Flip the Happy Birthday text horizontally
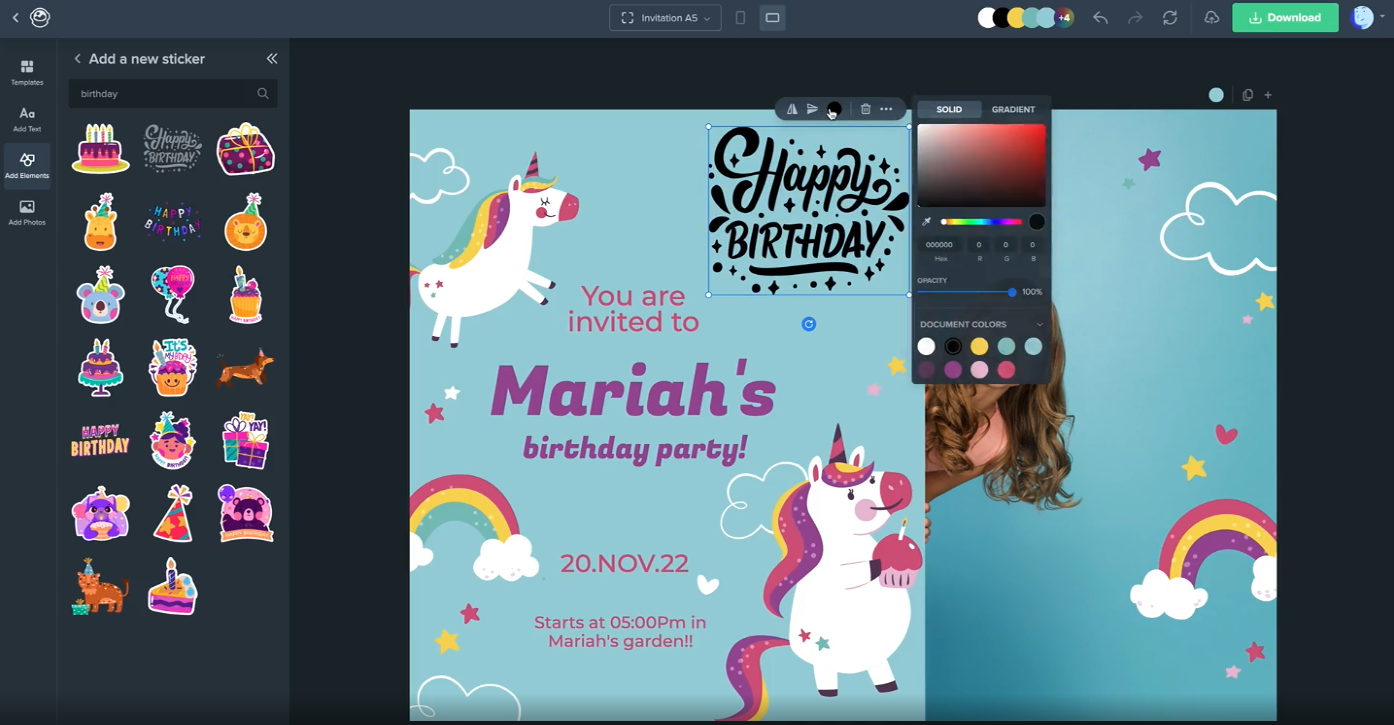The height and width of the screenshot is (725, 1394). point(791,109)
